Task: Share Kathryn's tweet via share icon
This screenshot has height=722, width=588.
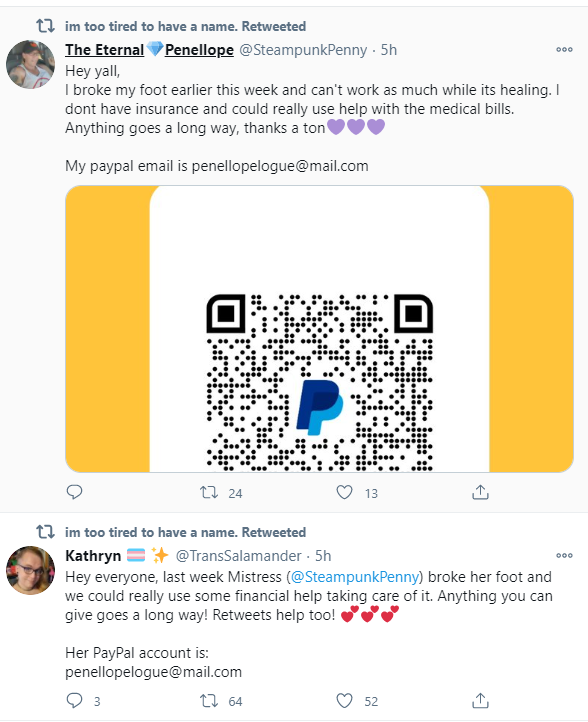Action: [480, 700]
